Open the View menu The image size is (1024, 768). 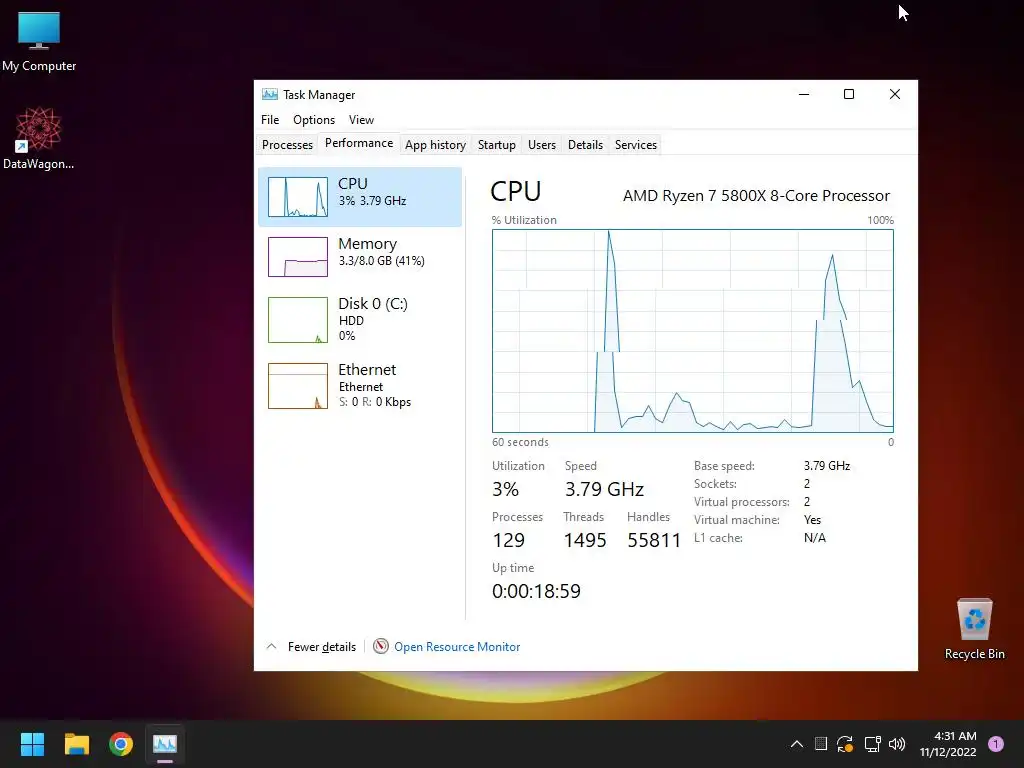(x=361, y=120)
